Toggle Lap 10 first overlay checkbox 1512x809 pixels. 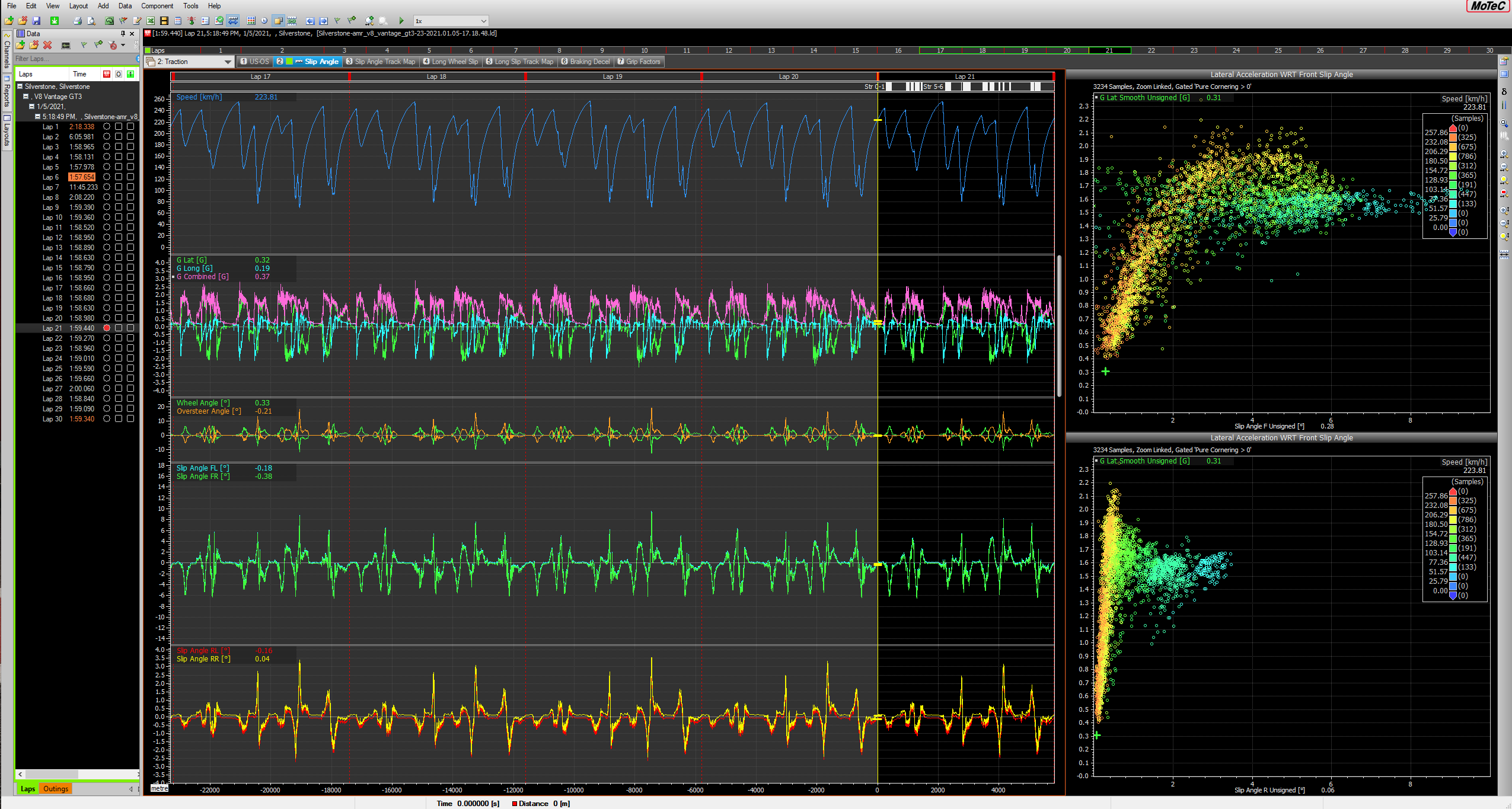point(119,217)
